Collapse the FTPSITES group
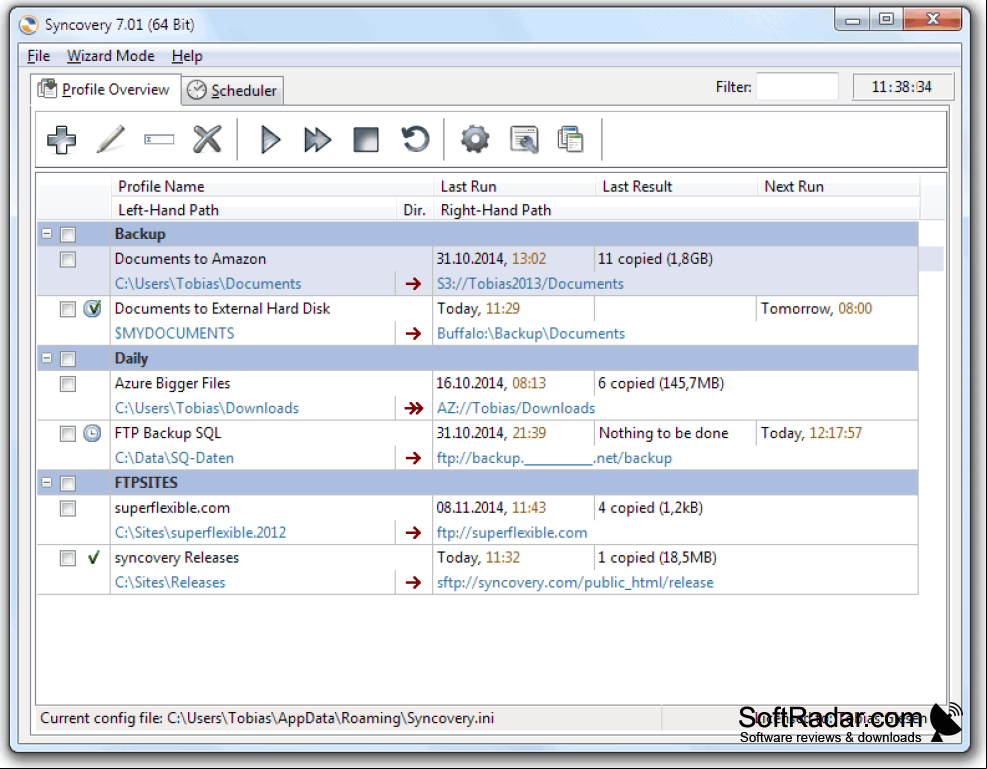Image resolution: width=987 pixels, height=769 pixels. [47, 483]
